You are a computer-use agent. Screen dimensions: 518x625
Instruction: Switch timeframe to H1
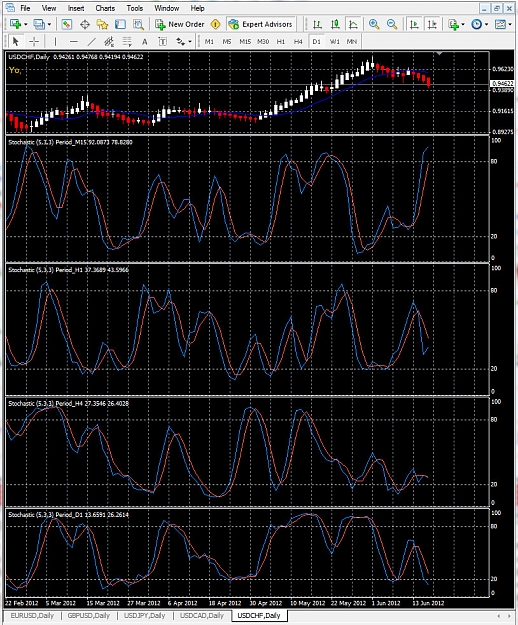(281, 41)
